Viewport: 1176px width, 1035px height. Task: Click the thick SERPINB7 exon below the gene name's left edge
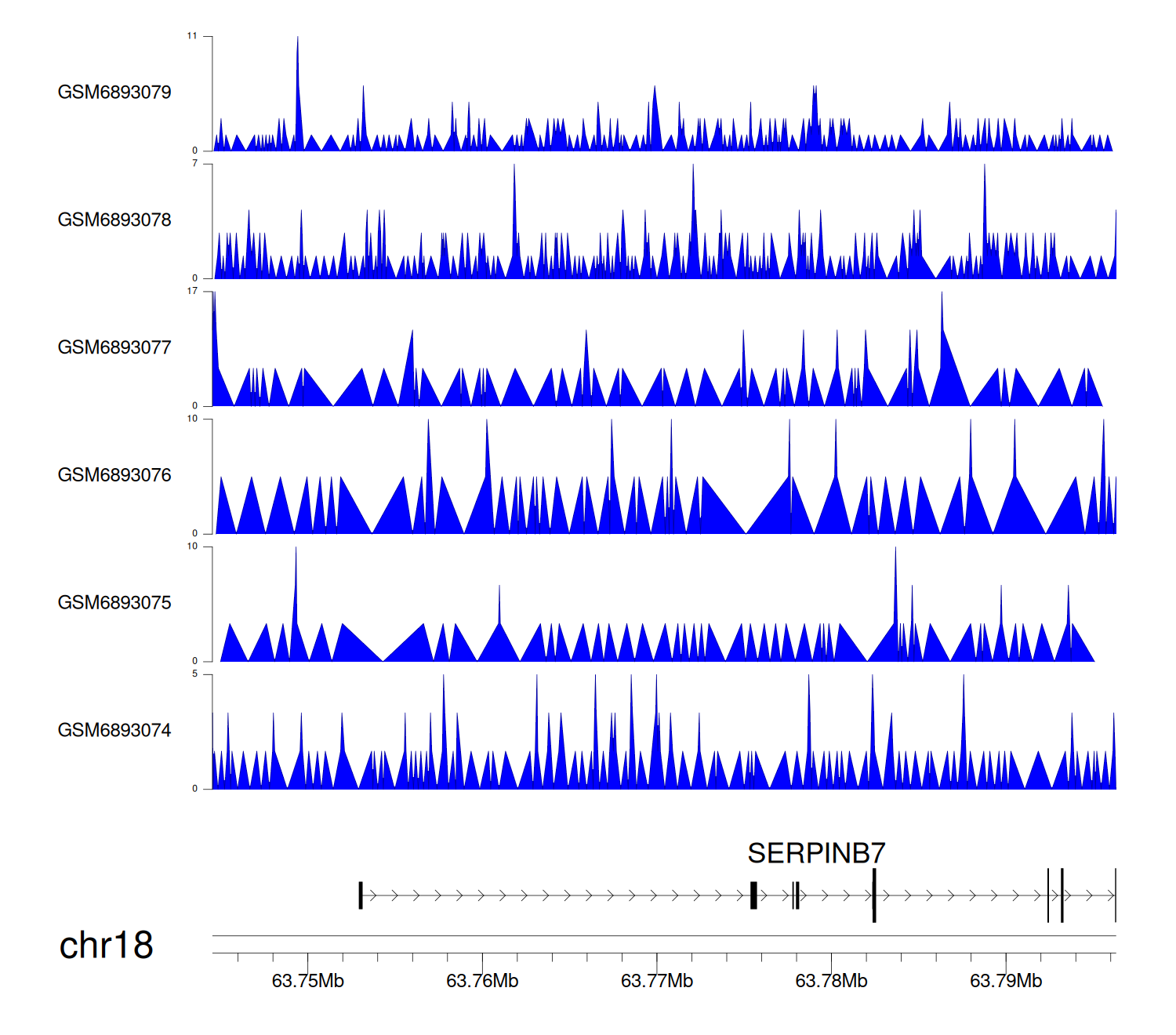[x=753, y=895]
